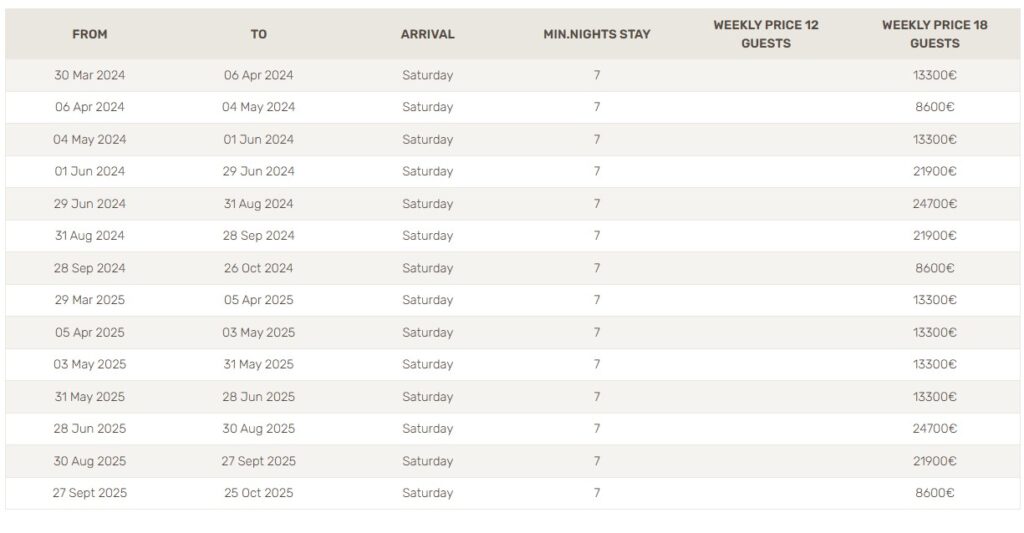Click the TO column header
1024x533 pixels.
click(x=259, y=34)
